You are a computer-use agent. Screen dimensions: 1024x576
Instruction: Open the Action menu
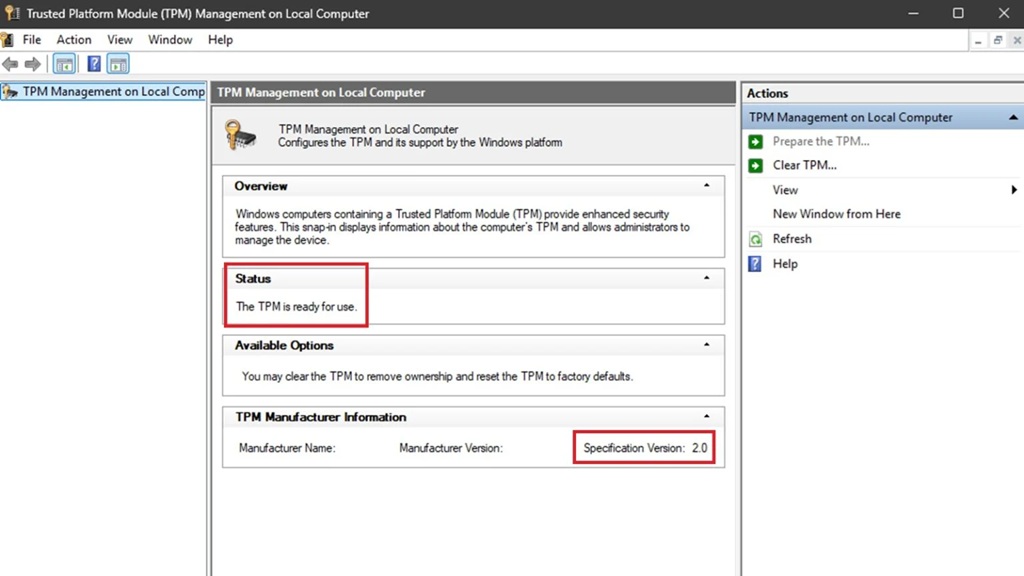[x=74, y=40]
